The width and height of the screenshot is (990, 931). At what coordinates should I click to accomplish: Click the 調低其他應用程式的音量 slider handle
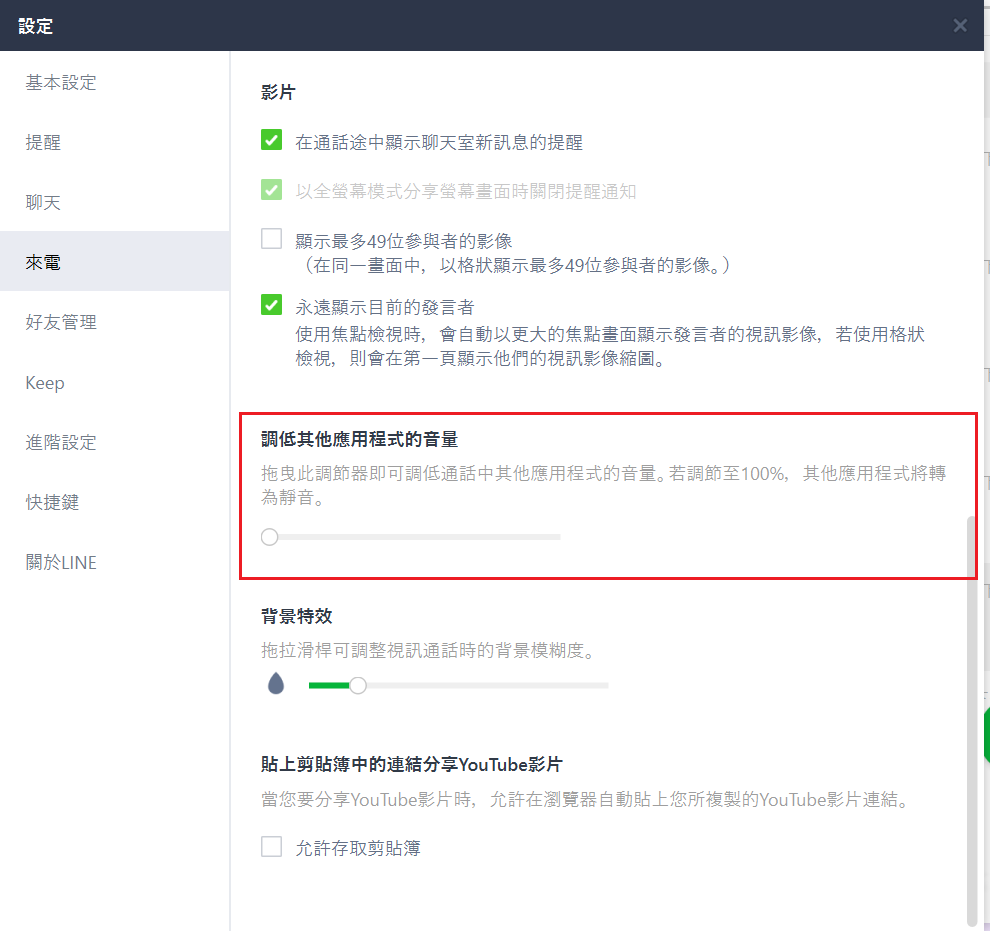pos(270,537)
